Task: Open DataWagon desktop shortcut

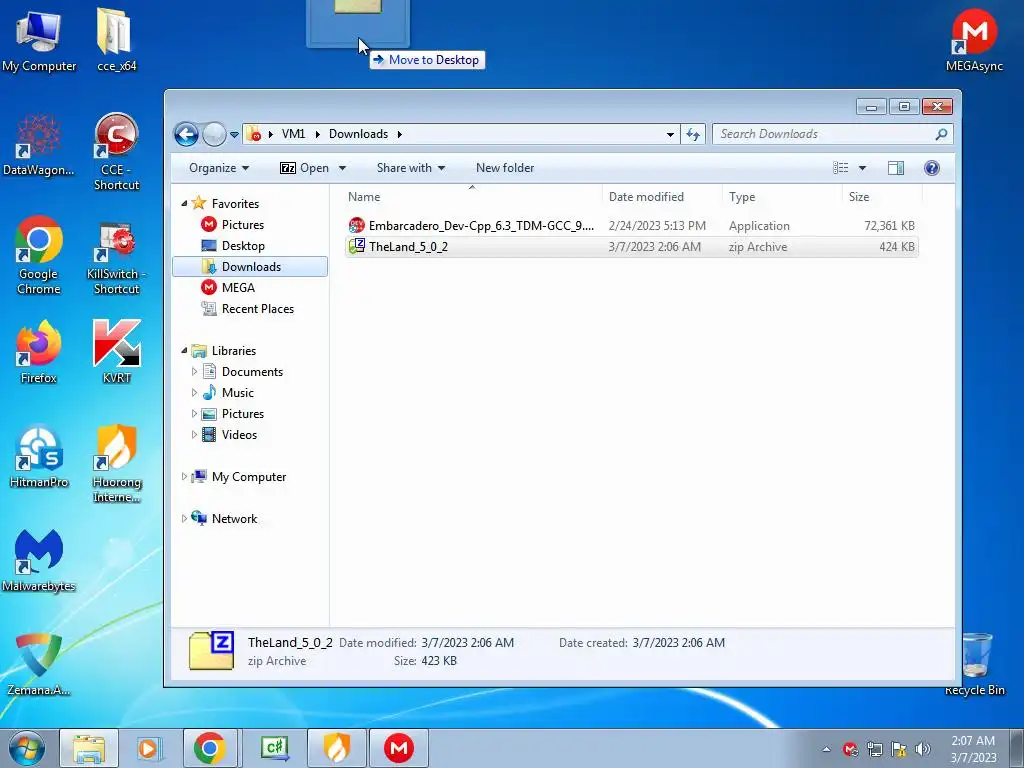Action: [39, 145]
